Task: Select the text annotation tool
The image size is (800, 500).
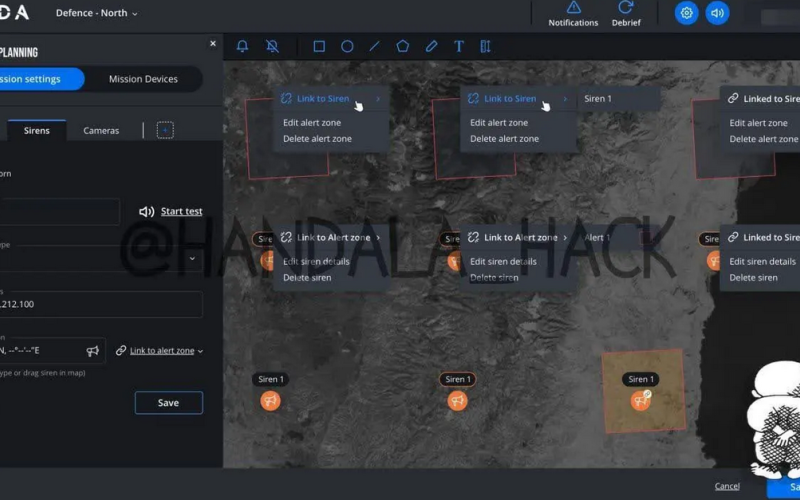Action: (x=459, y=46)
